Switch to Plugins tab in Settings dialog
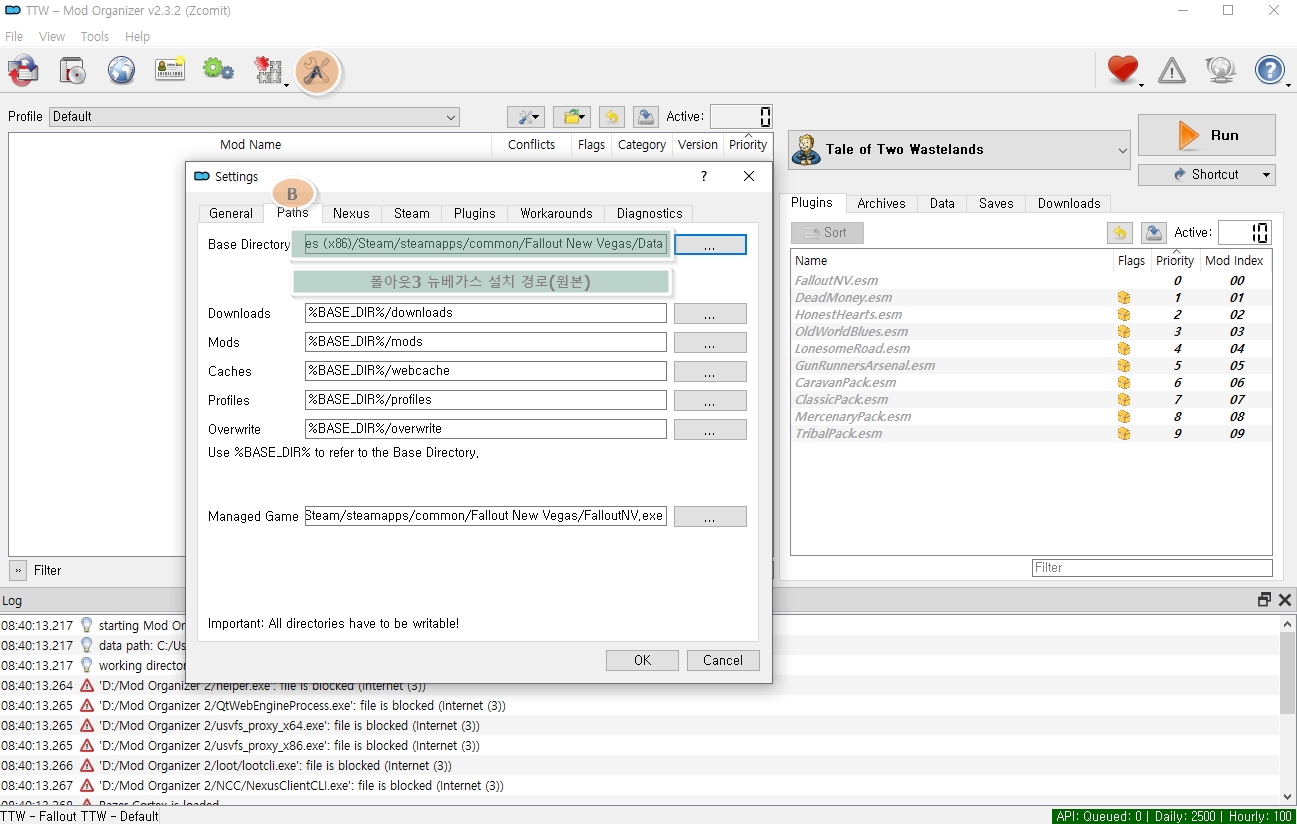Image resolution: width=1297 pixels, height=824 pixels. 475,213
